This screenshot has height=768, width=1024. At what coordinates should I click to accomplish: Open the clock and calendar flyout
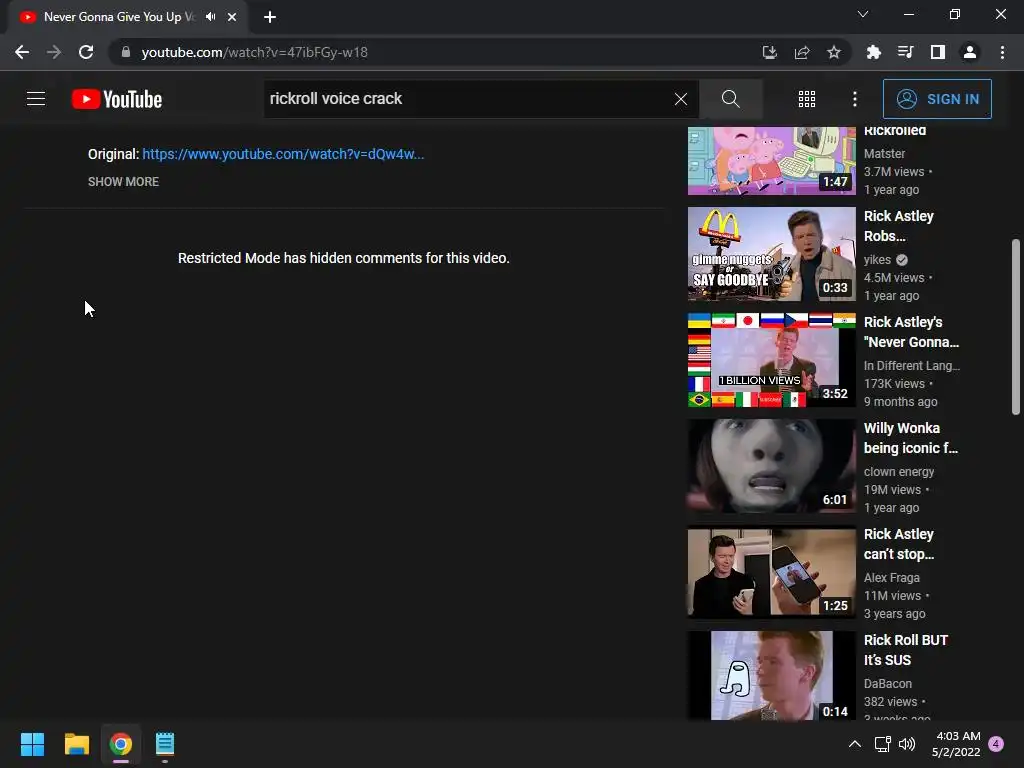956,744
